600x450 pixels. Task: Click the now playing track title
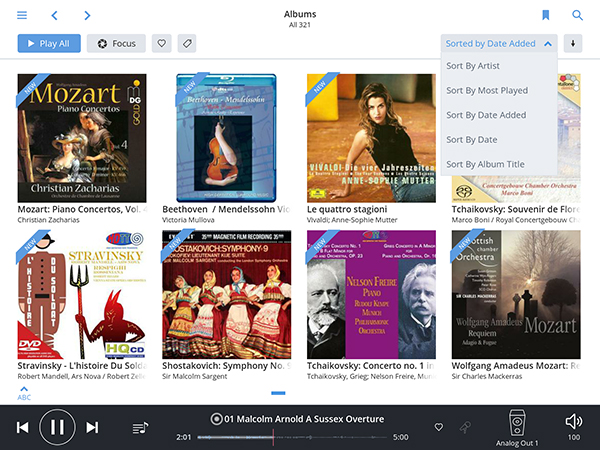pyautogui.click(x=304, y=419)
